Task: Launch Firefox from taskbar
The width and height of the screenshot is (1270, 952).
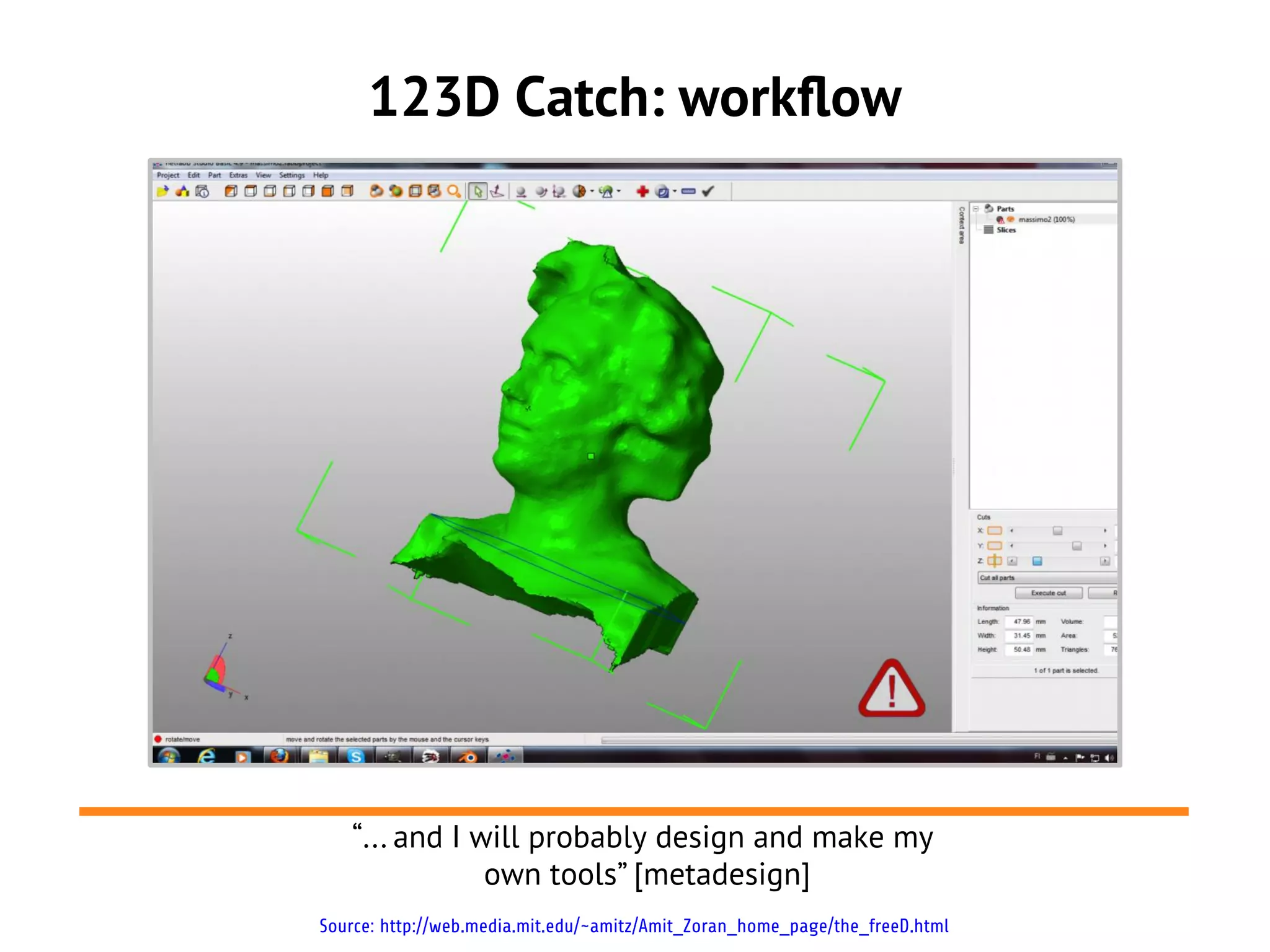Action: 279,756
